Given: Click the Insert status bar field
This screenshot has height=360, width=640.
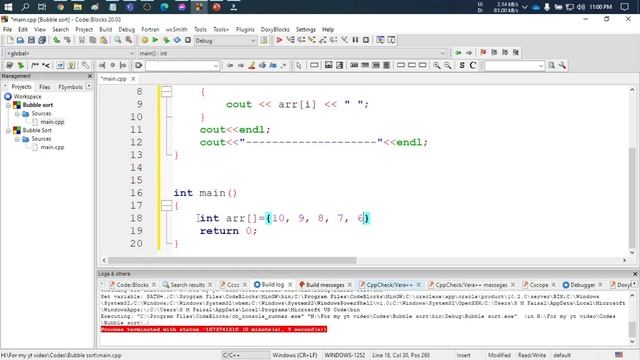Looking at the screenshot, I should (464, 355).
